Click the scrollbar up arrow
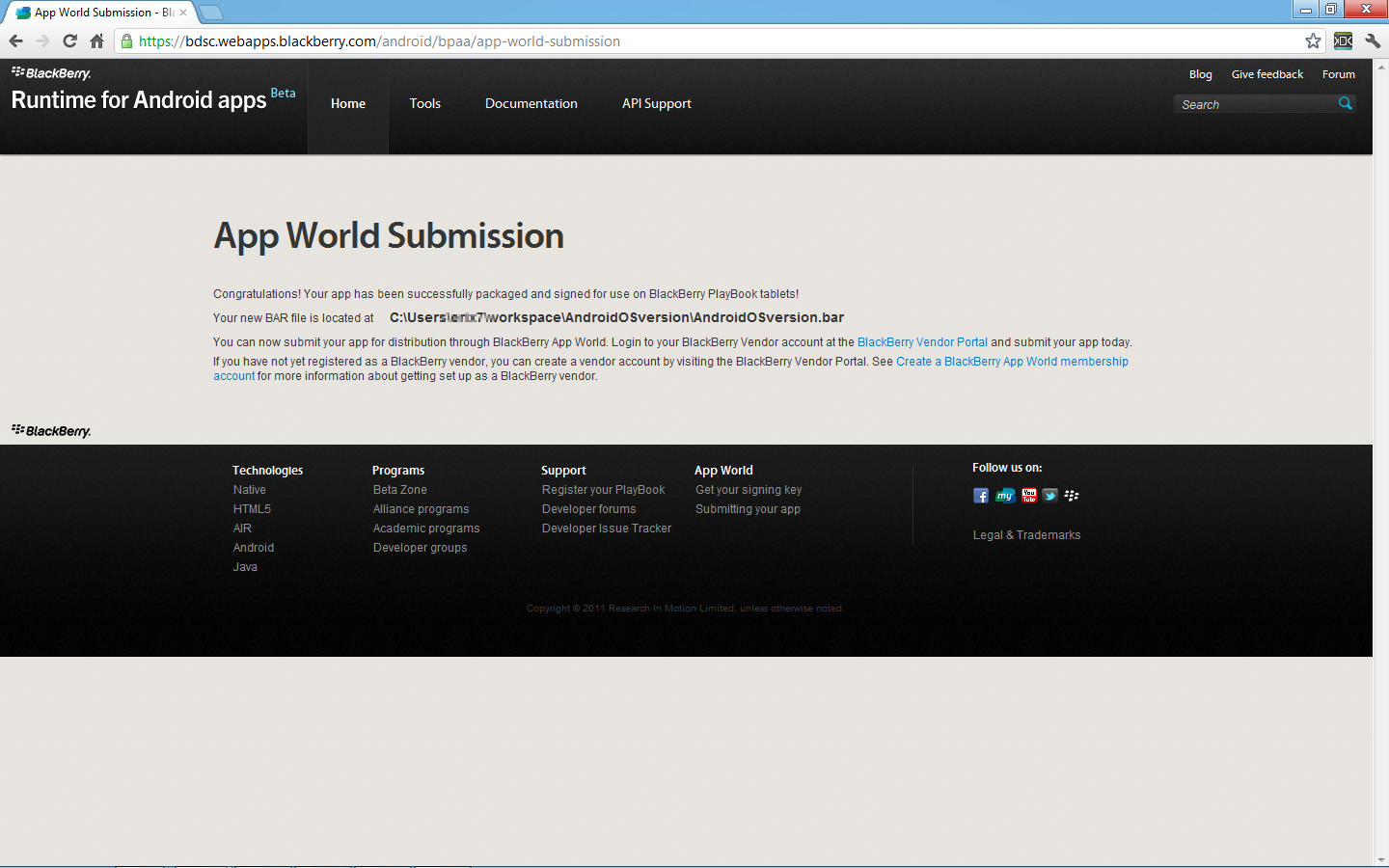Viewport: 1389px width, 868px height. (x=1380, y=66)
